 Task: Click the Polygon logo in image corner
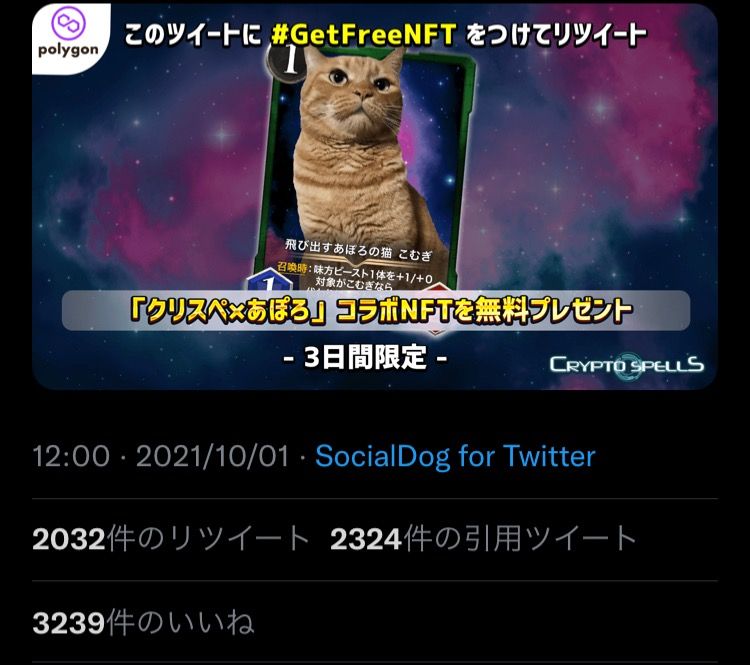70,33
